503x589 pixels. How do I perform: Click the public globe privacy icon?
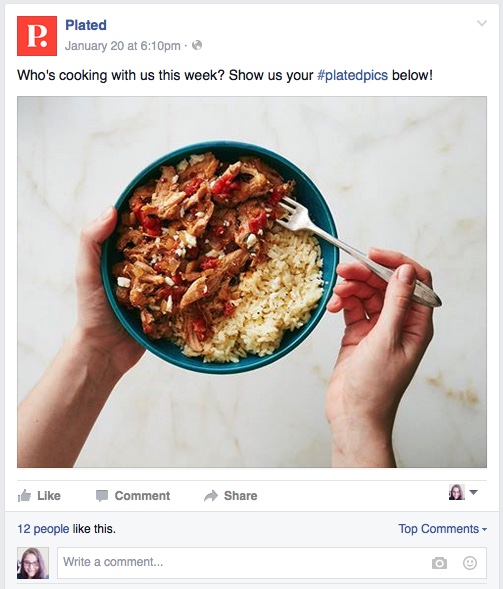click(197, 45)
